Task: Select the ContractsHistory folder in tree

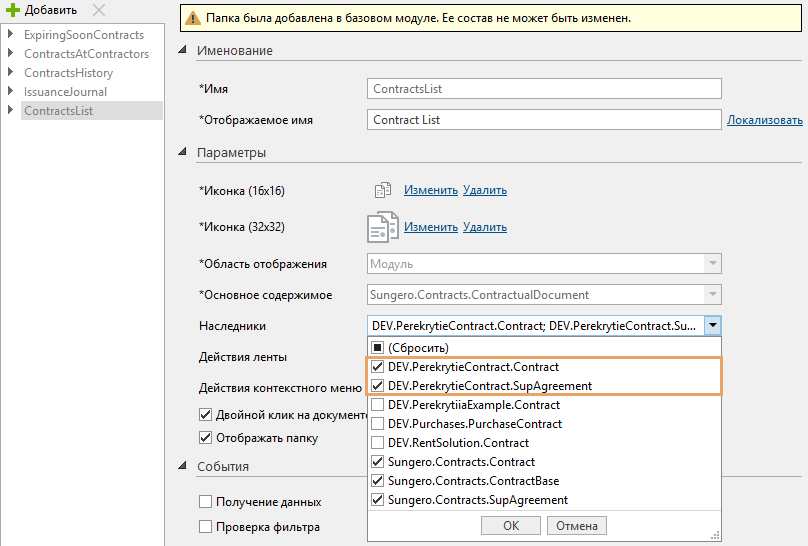Action: 68,73
